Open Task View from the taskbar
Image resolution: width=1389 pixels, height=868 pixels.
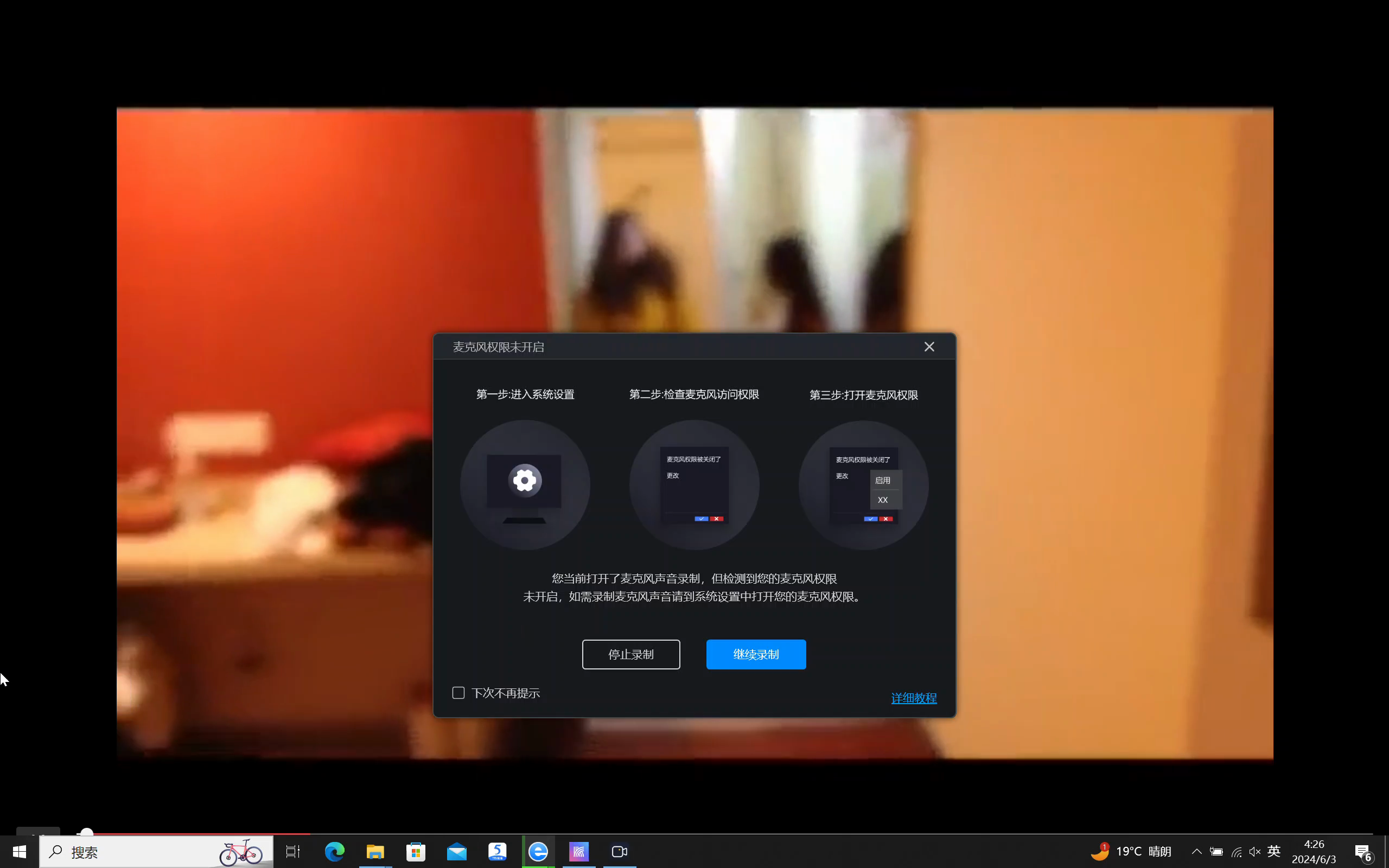293,852
